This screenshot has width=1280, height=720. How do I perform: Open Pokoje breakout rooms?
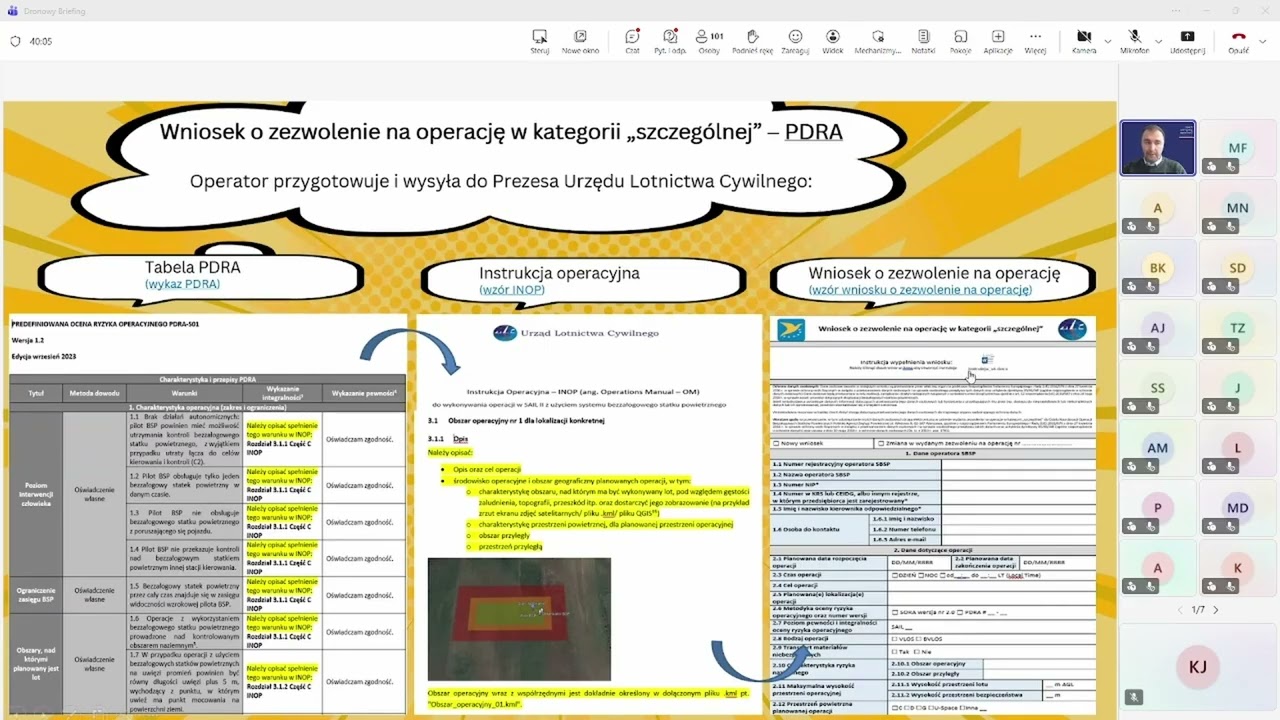coord(960,41)
